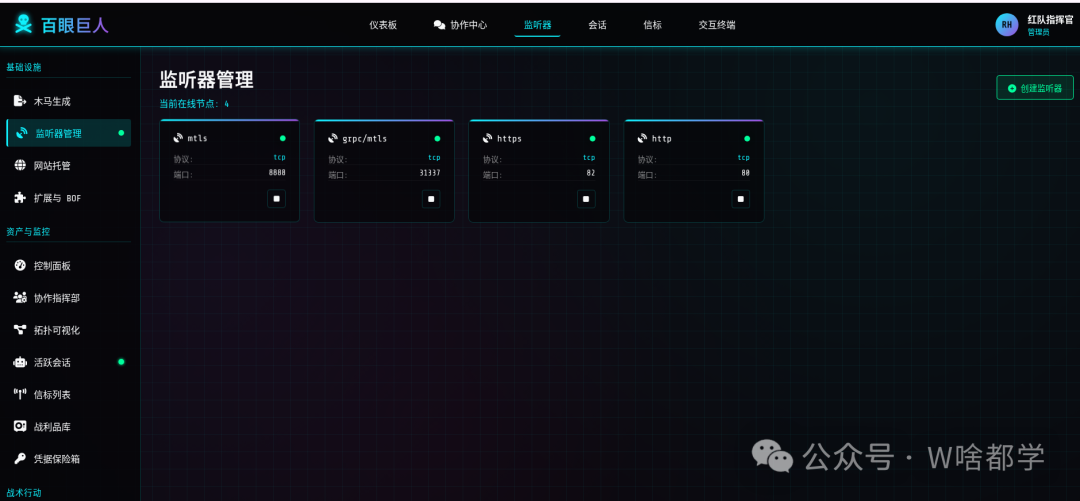The height and width of the screenshot is (501, 1080).
Task: Select 监听器管理 in sidebar
Action: coord(68,133)
